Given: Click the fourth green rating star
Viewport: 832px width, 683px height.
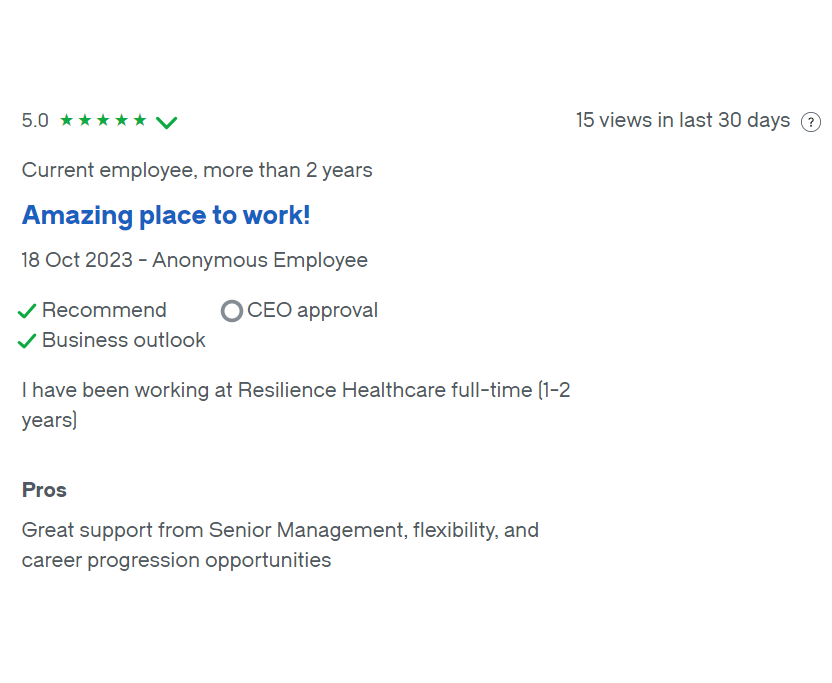Looking at the screenshot, I should (x=121, y=120).
